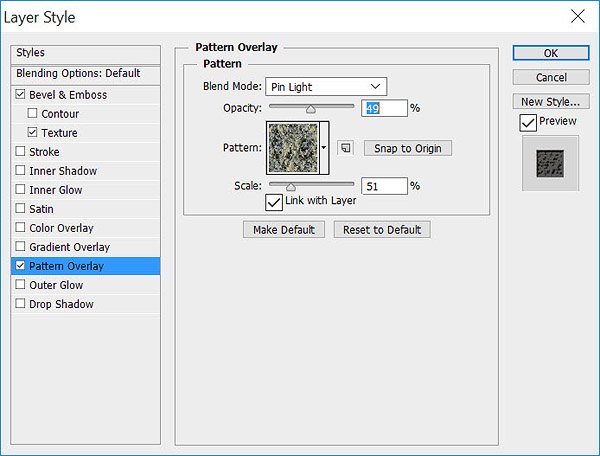The width and height of the screenshot is (600, 456).
Task: Enable the Contour checkbox
Action: tap(33, 113)
